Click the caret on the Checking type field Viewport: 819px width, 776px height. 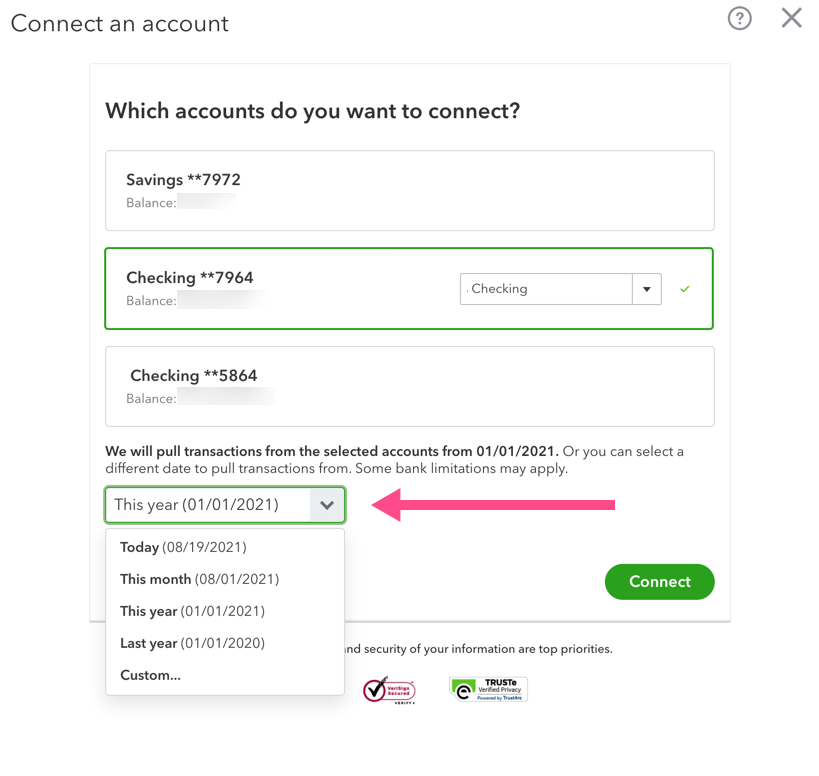647,289
